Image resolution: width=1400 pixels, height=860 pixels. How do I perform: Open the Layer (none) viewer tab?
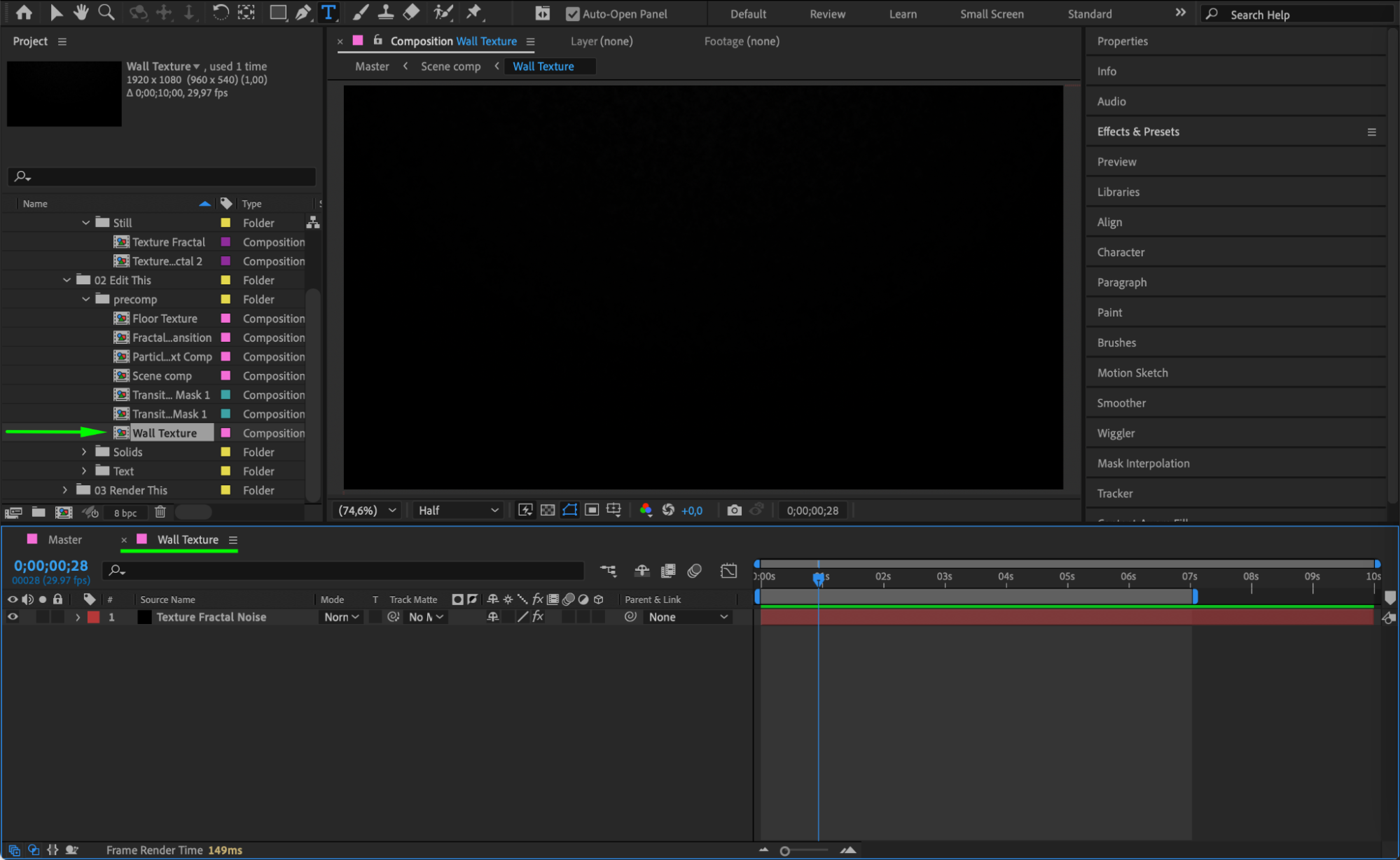(x=602, y=41)
